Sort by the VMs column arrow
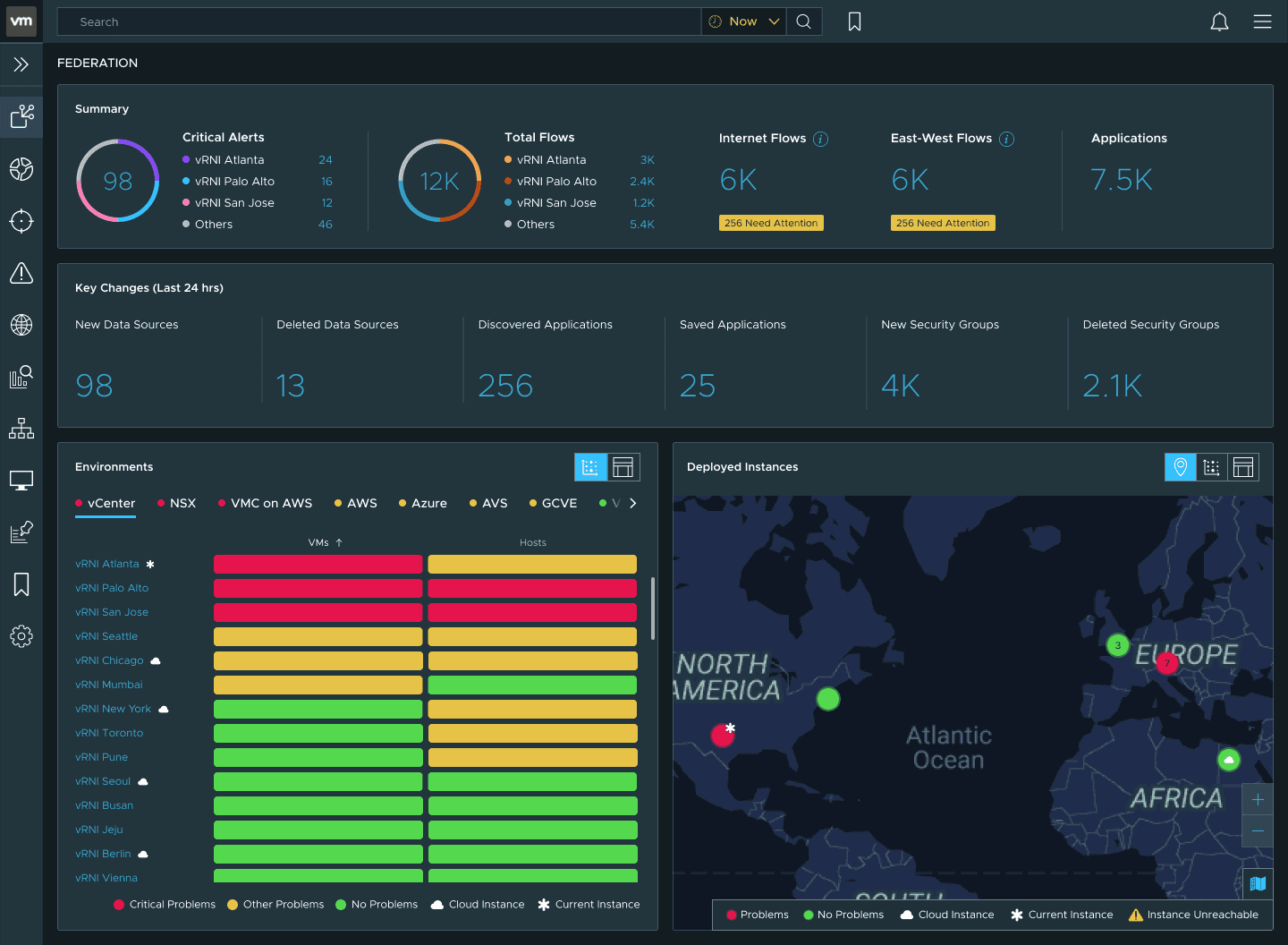This screenshot has height=945, width=1288. tap(339, 542)
